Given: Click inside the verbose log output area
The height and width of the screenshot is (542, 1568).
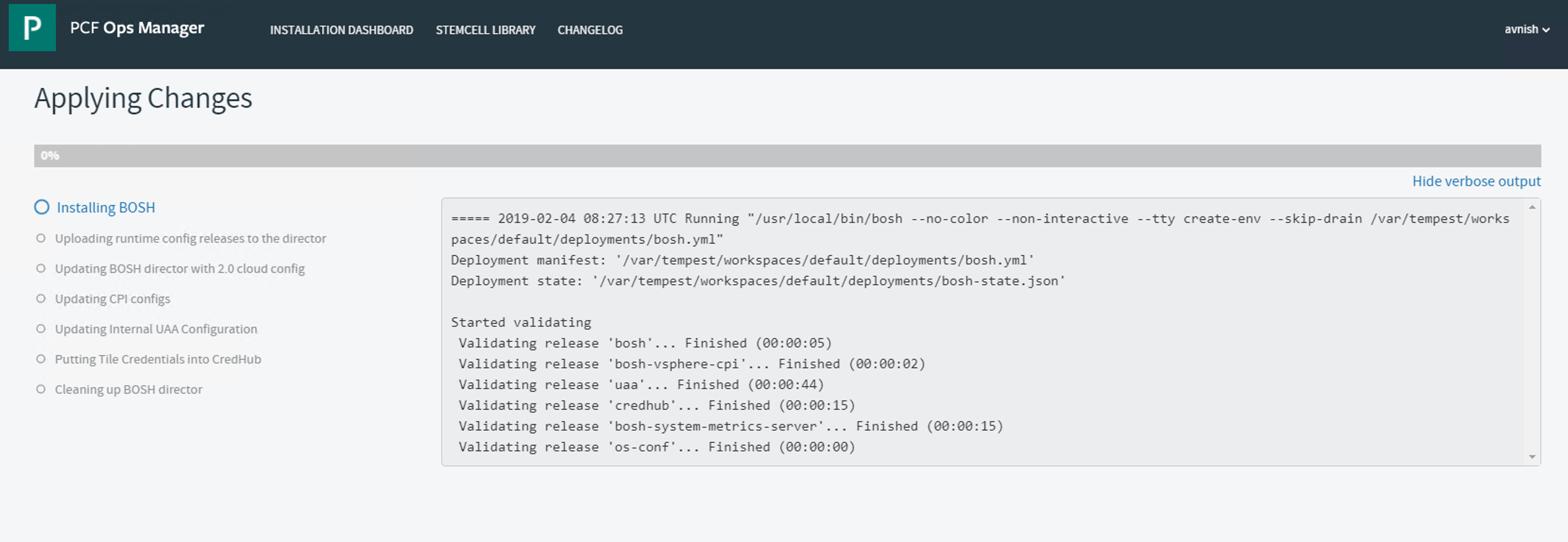Looking at the screenshot, I should [x=974, y=331].
